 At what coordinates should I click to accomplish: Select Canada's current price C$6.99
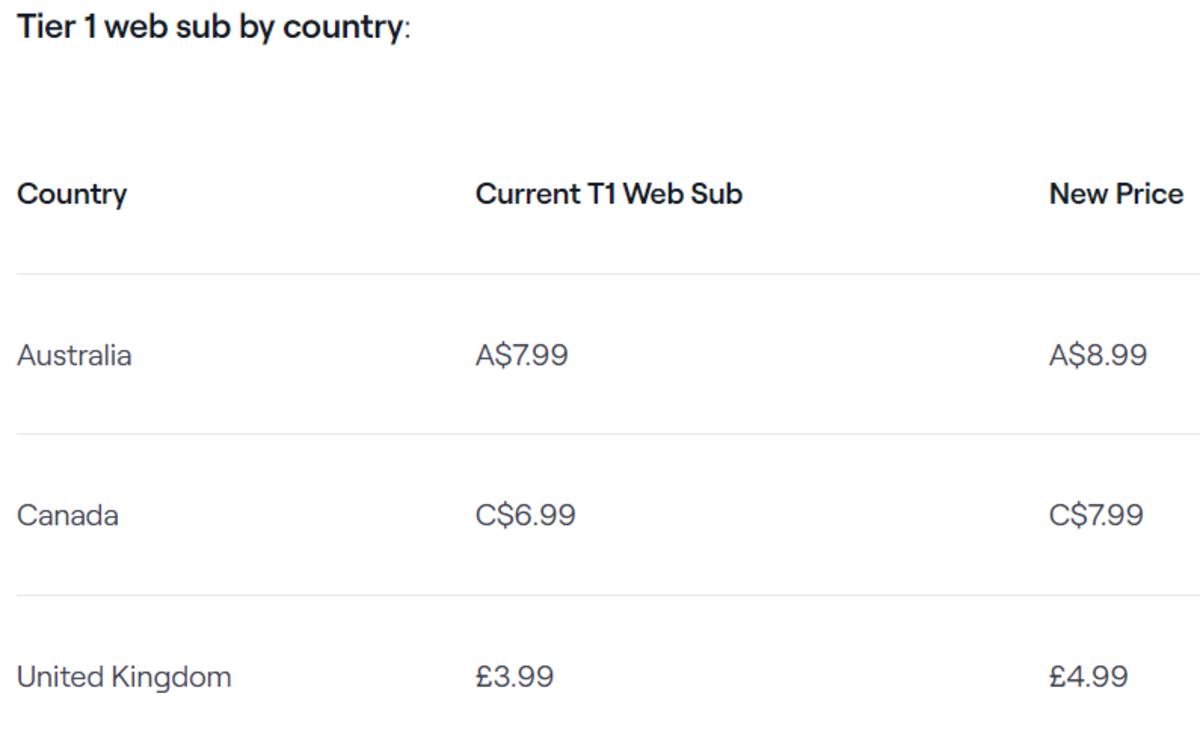526,516
